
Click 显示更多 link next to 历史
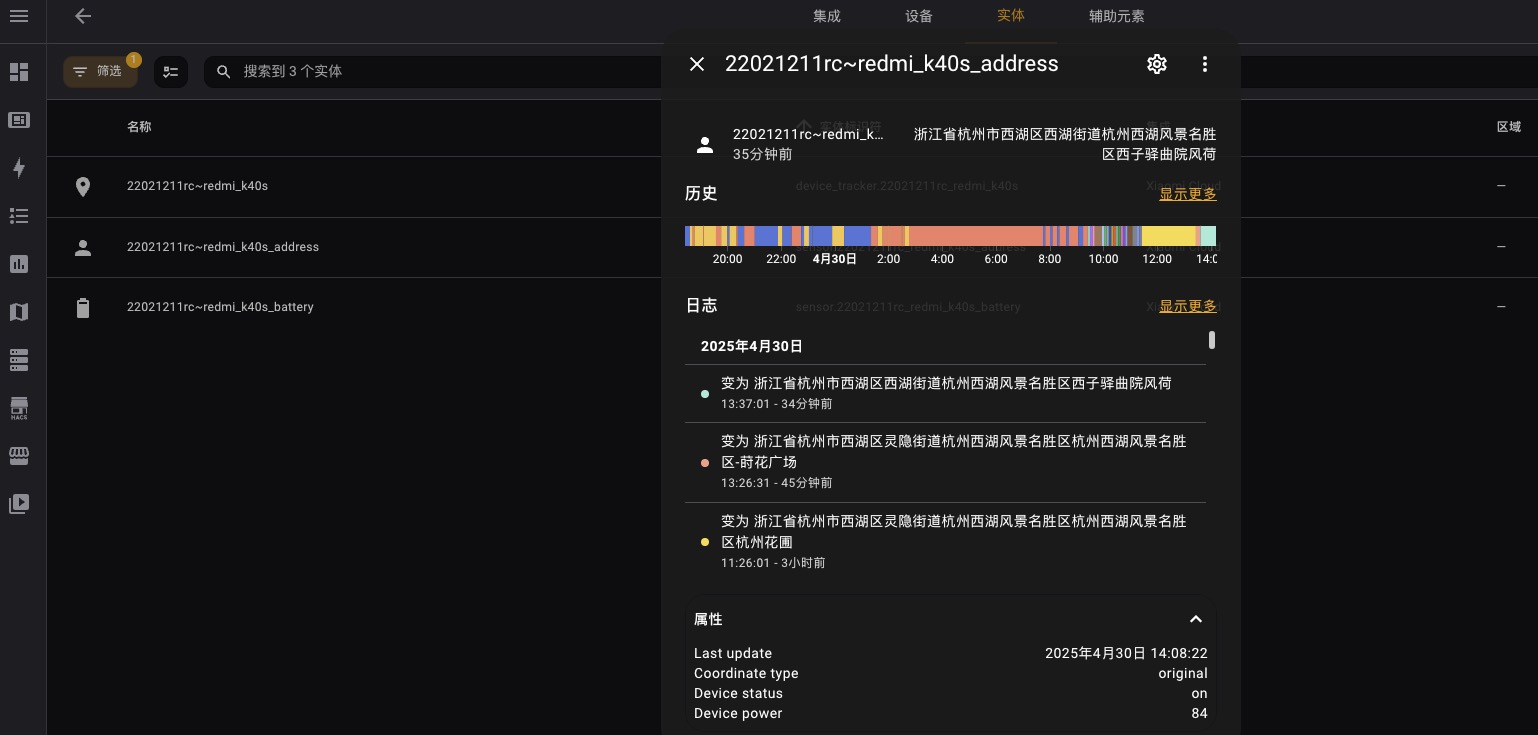pos(1188,194)
